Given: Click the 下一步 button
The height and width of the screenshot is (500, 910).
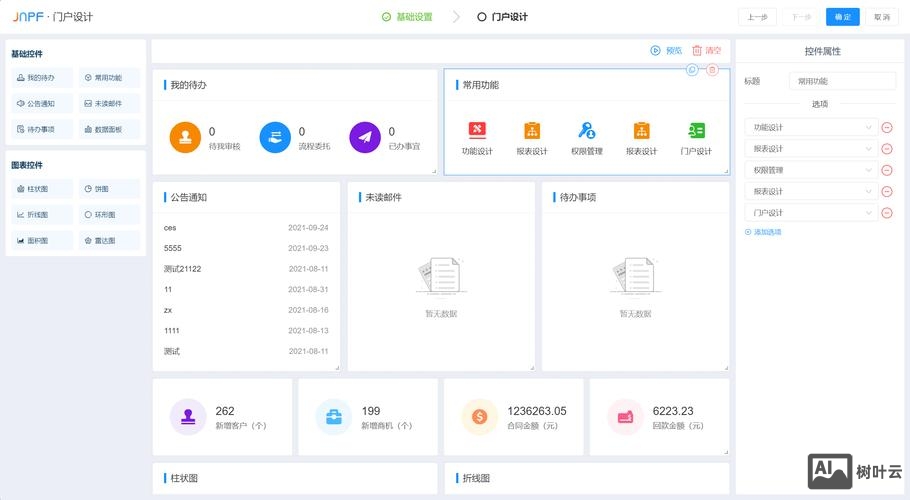Looking at the screenshot, I should coord(801,17).
